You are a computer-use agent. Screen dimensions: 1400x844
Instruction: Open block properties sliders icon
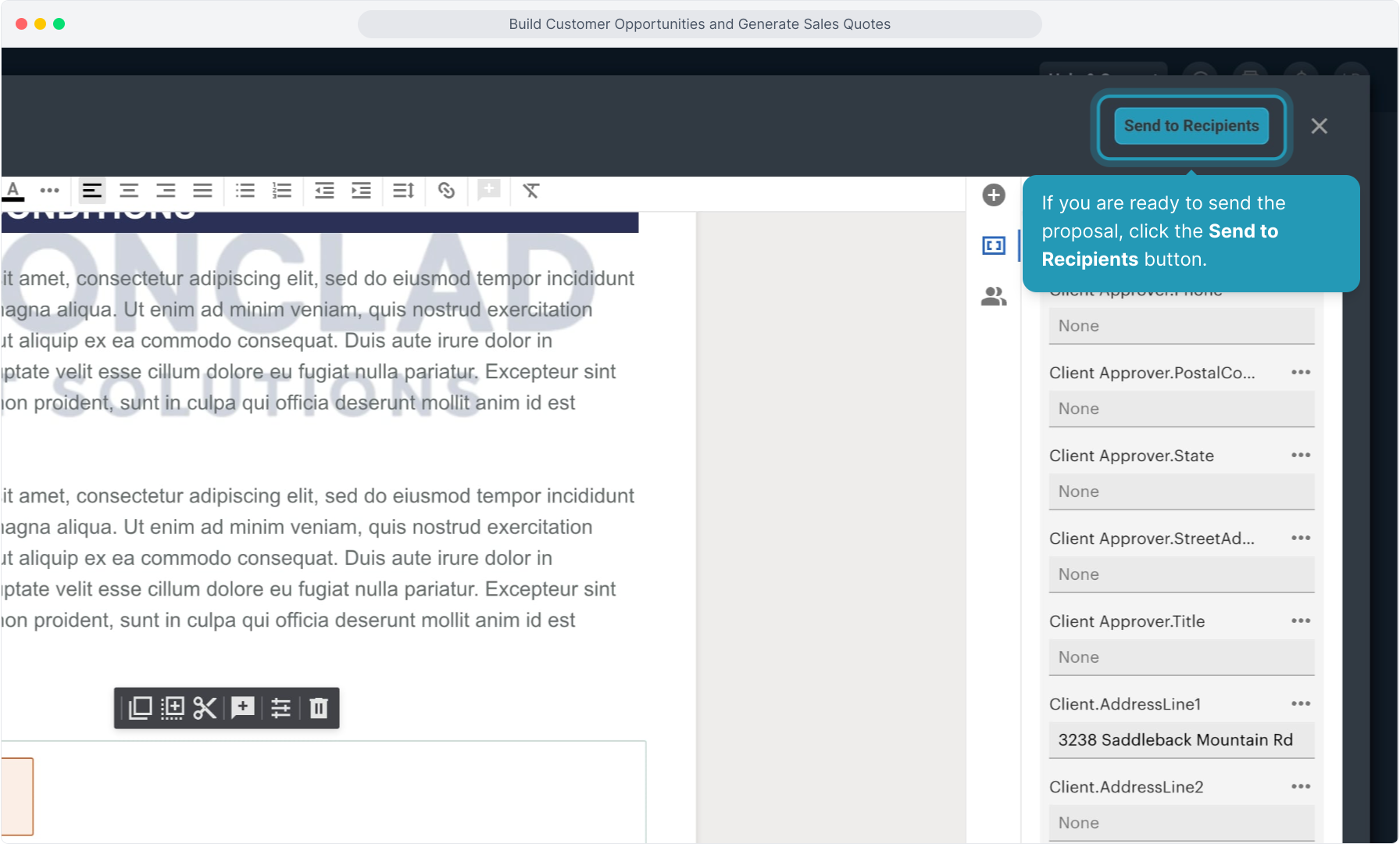pyautogui.click(x=280, y=708)
